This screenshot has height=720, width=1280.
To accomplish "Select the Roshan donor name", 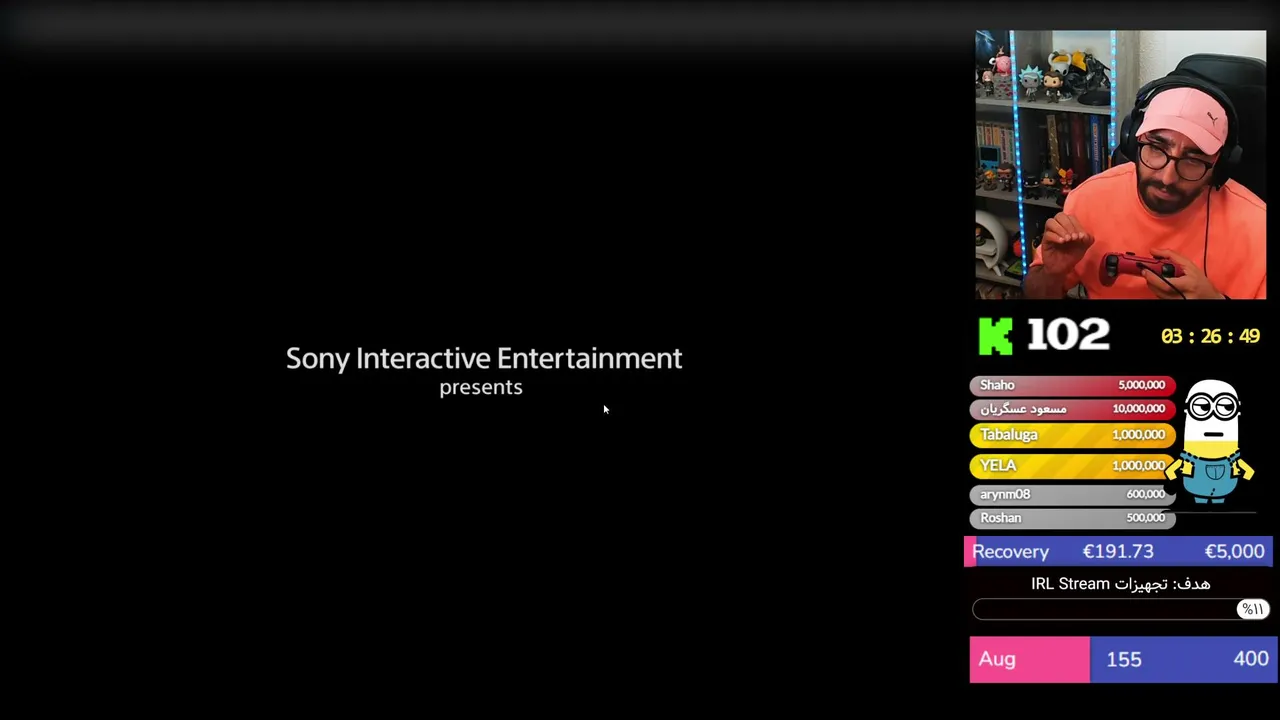I will (1000, 518).
